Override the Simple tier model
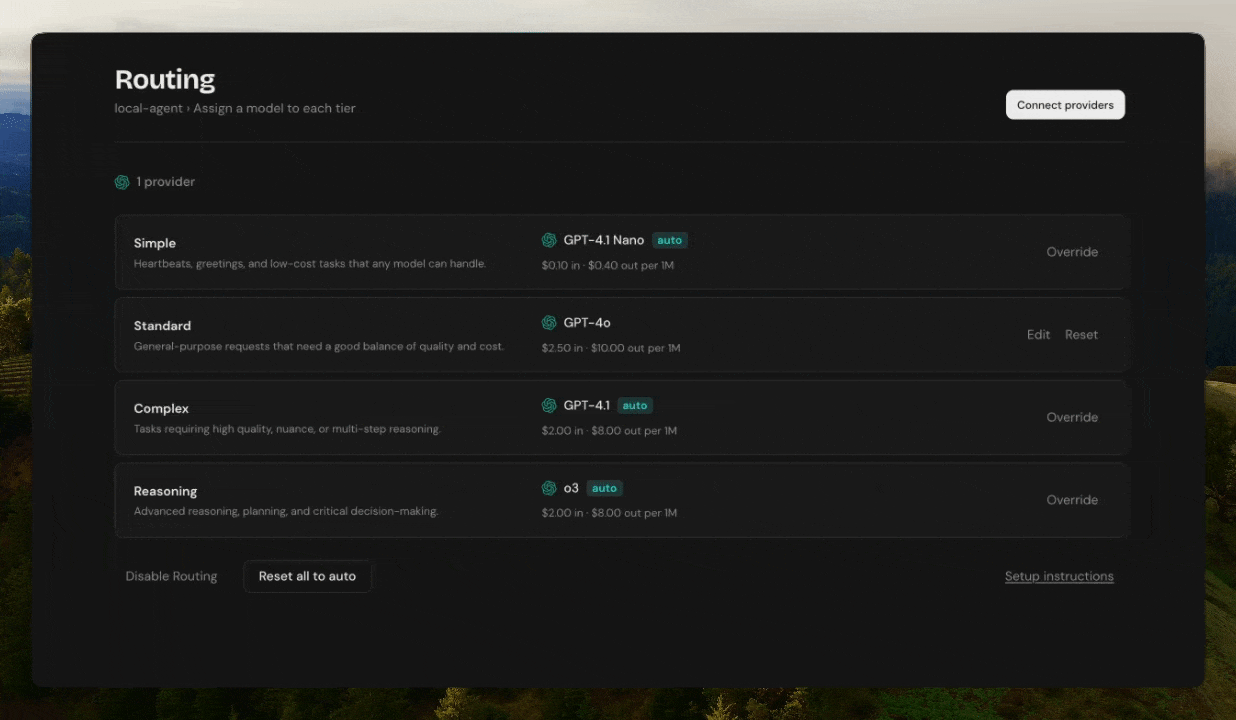The width and height of the screenshot is (1236, 720). (1072, 251)
